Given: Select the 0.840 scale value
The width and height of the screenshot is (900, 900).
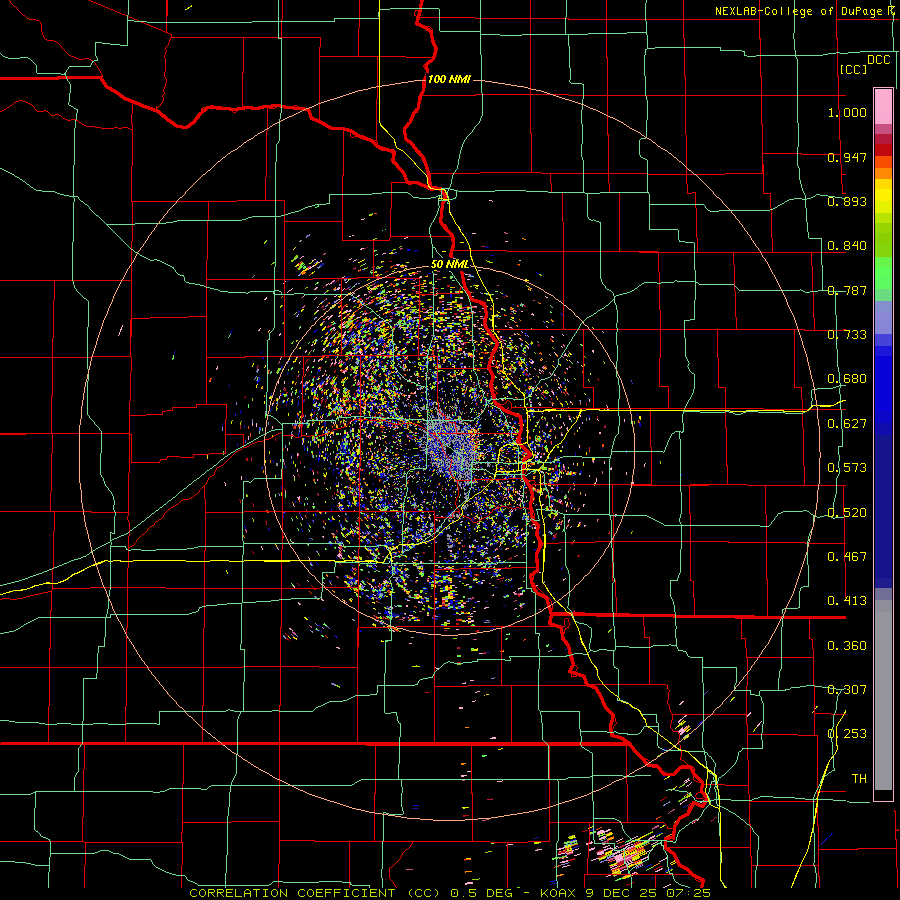Looking at the screenshot, I should [847, 246].
